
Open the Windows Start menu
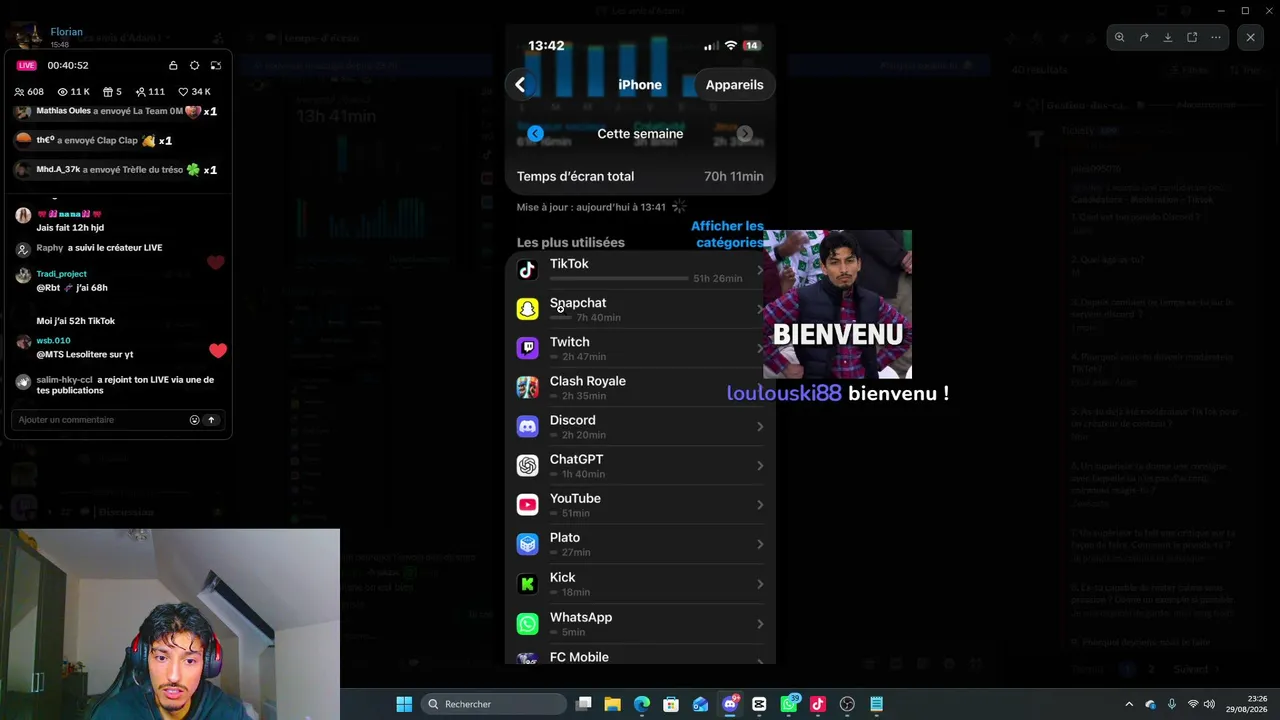point(404,704)
